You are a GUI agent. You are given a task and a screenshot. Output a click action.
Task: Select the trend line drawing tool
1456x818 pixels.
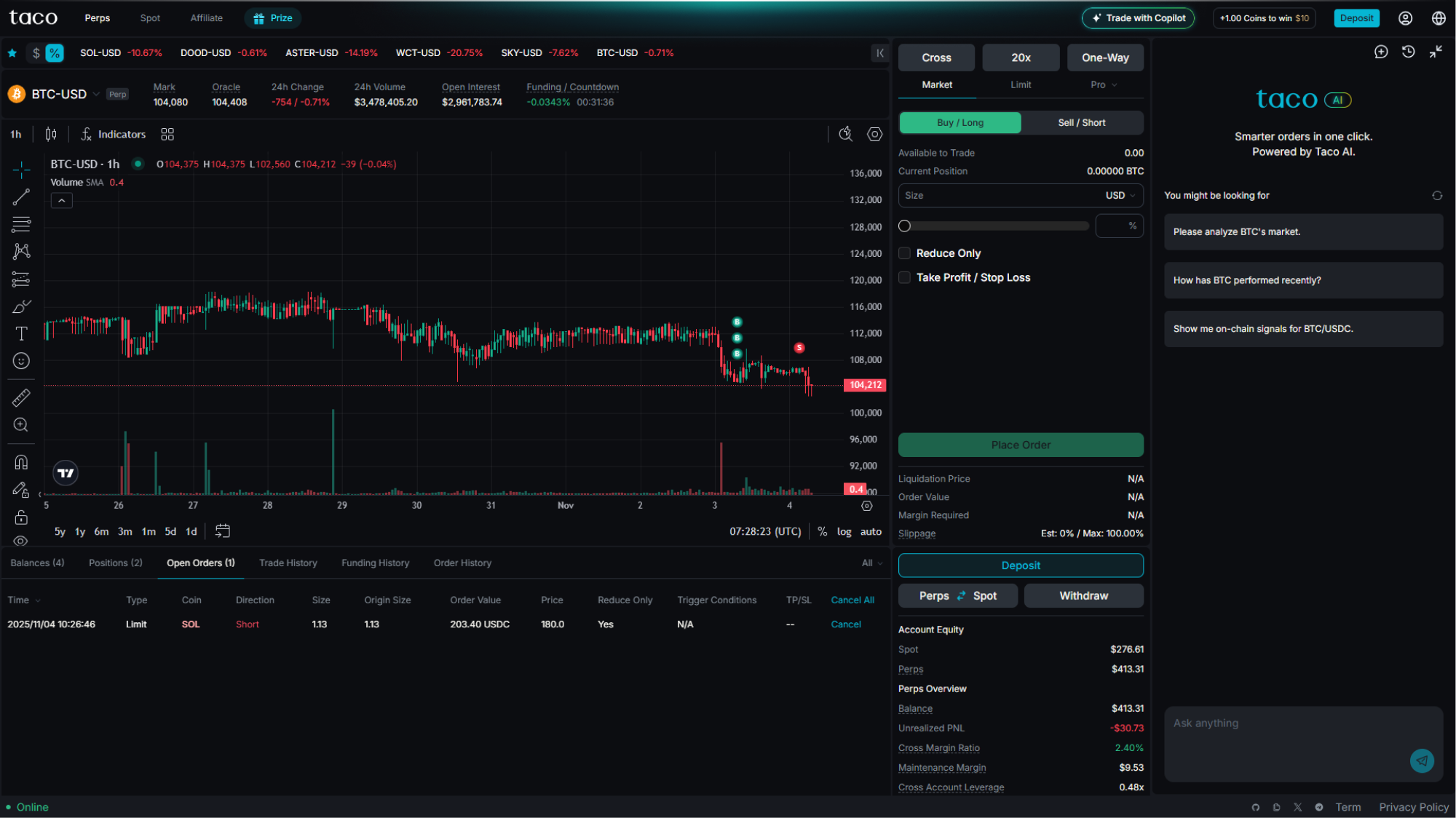[21, 196]
